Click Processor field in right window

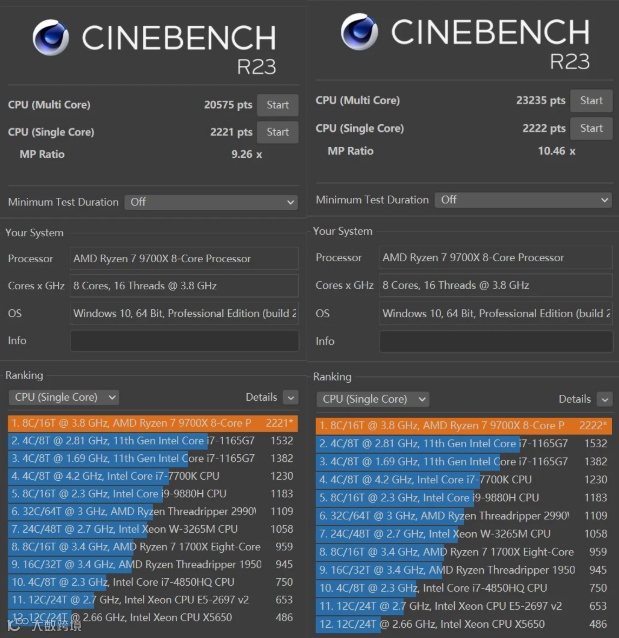click(496, 257)
